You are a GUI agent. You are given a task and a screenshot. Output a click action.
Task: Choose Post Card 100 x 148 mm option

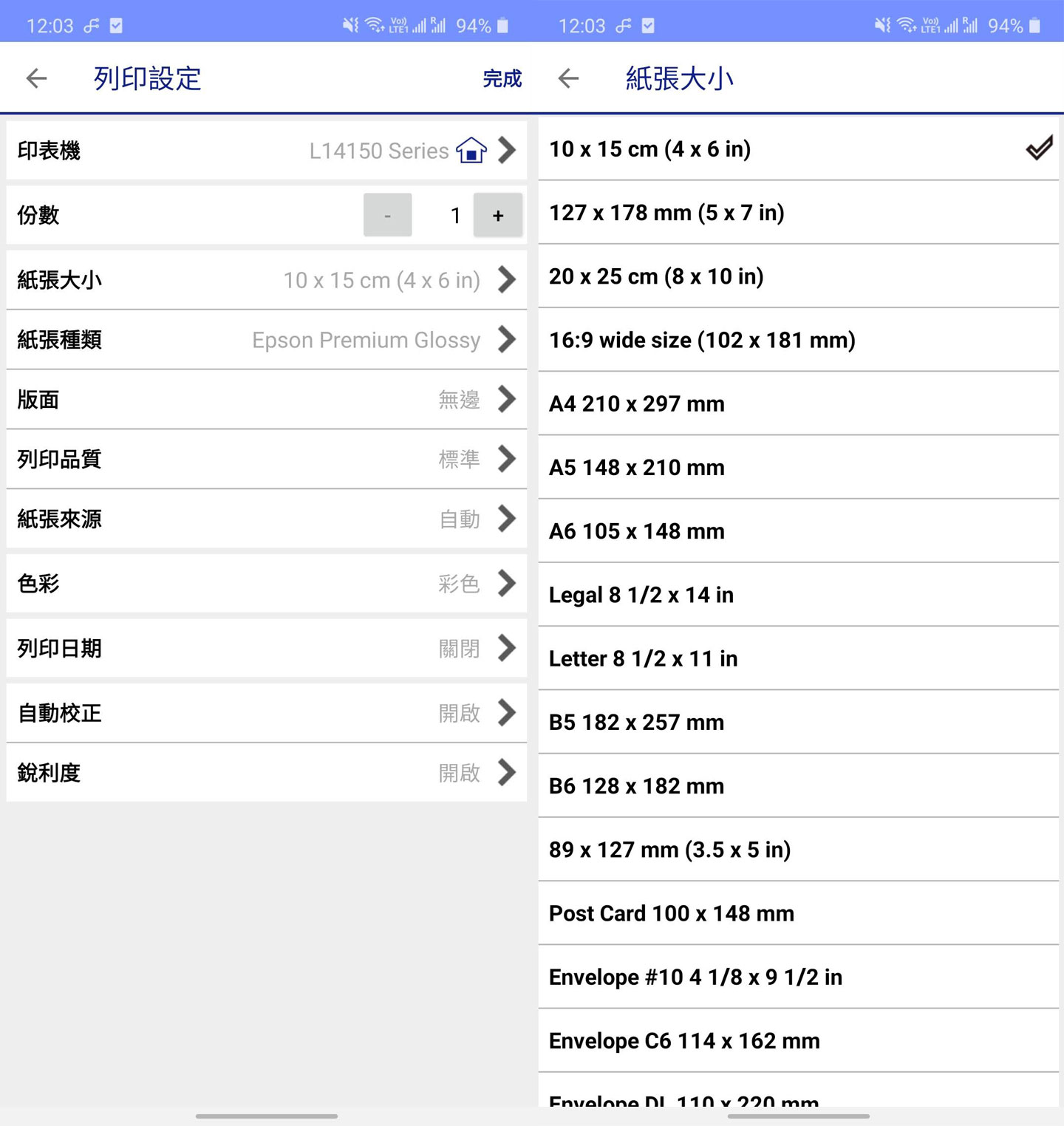[798, 913]
